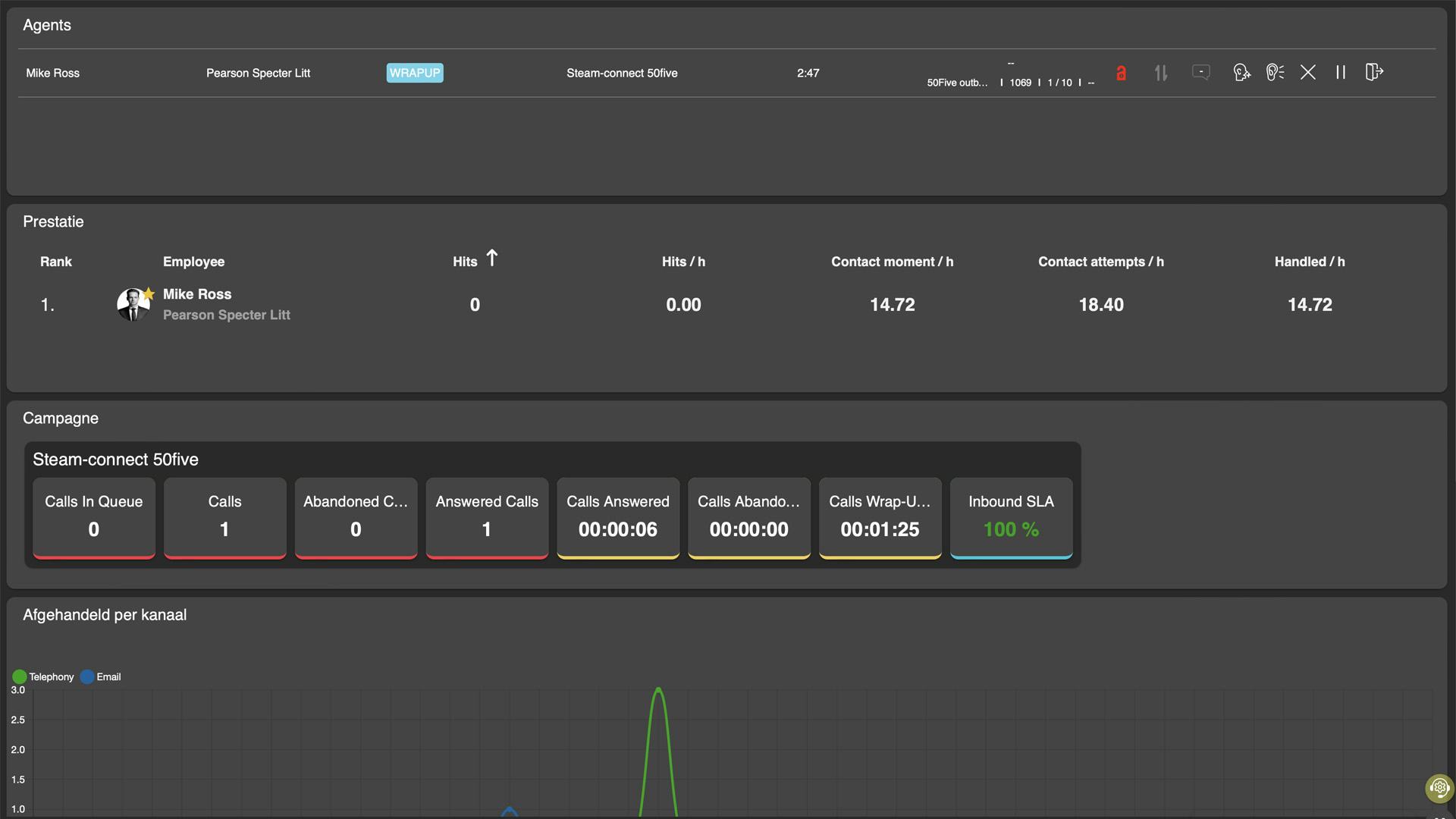Select the whisper coaching icon

pos(1241,73)
